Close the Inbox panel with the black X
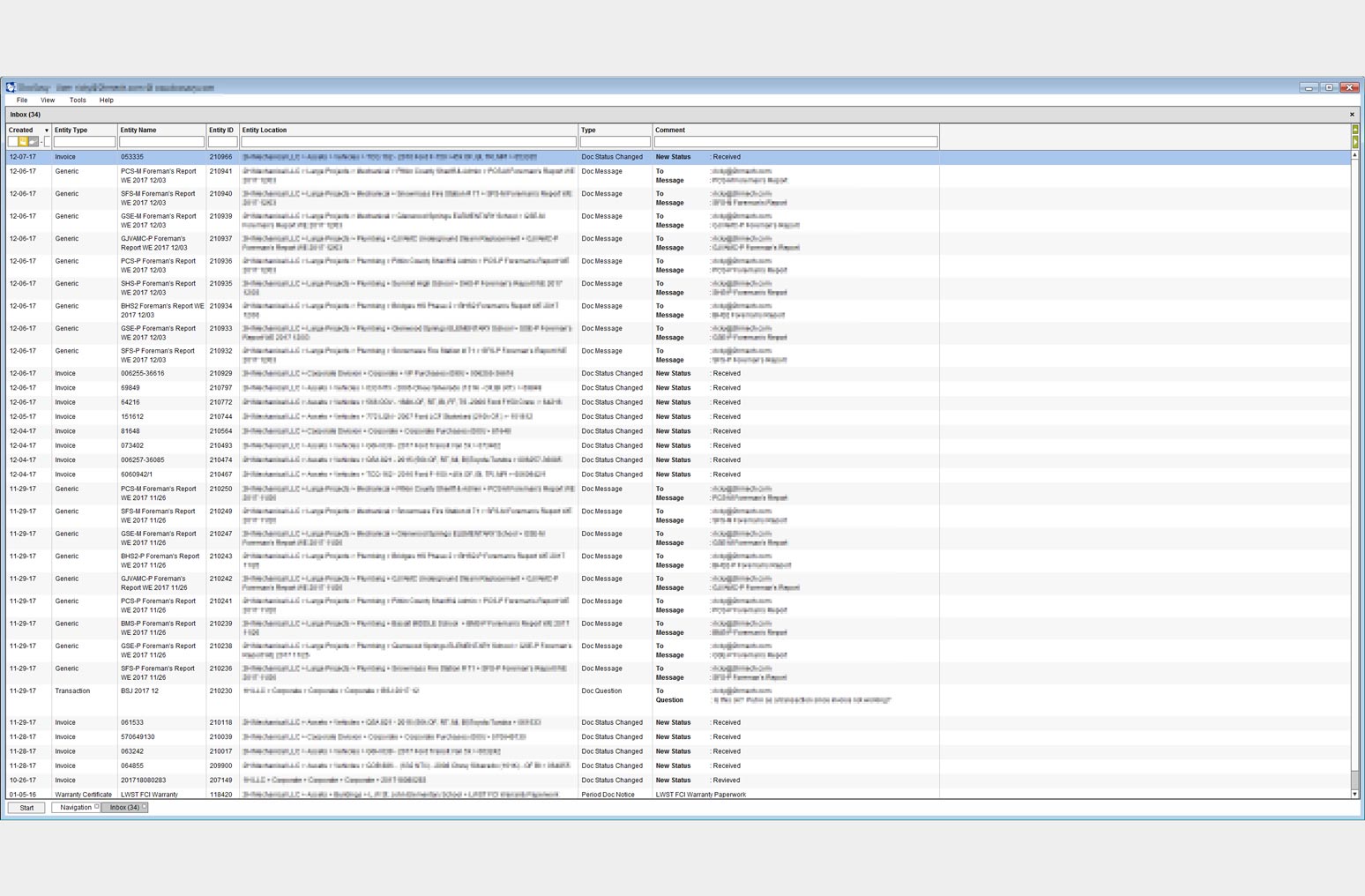This screenshot has width=1365, height=896. pyautogui.click(x=1352, y=115)
